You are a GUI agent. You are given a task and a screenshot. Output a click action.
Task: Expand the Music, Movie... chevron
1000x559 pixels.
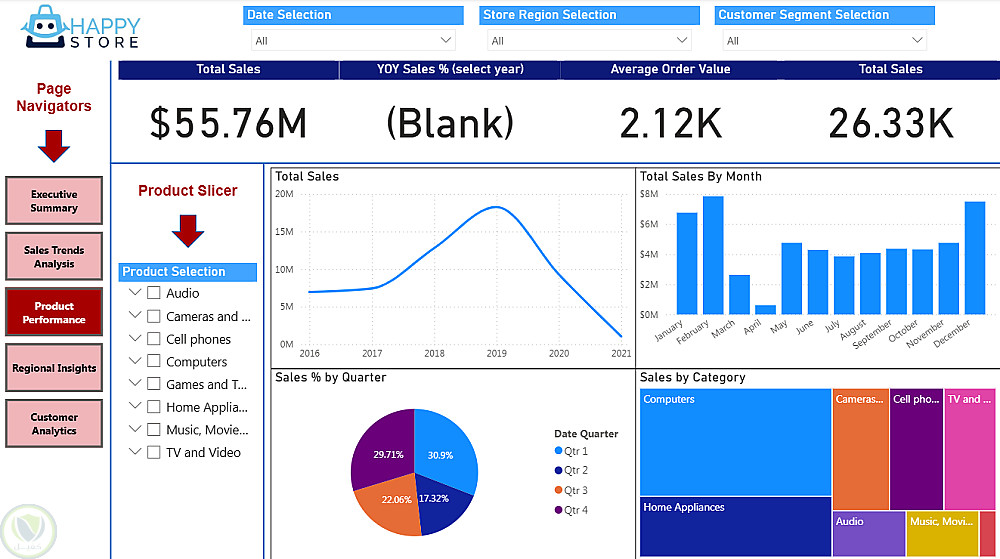point(135,428)
